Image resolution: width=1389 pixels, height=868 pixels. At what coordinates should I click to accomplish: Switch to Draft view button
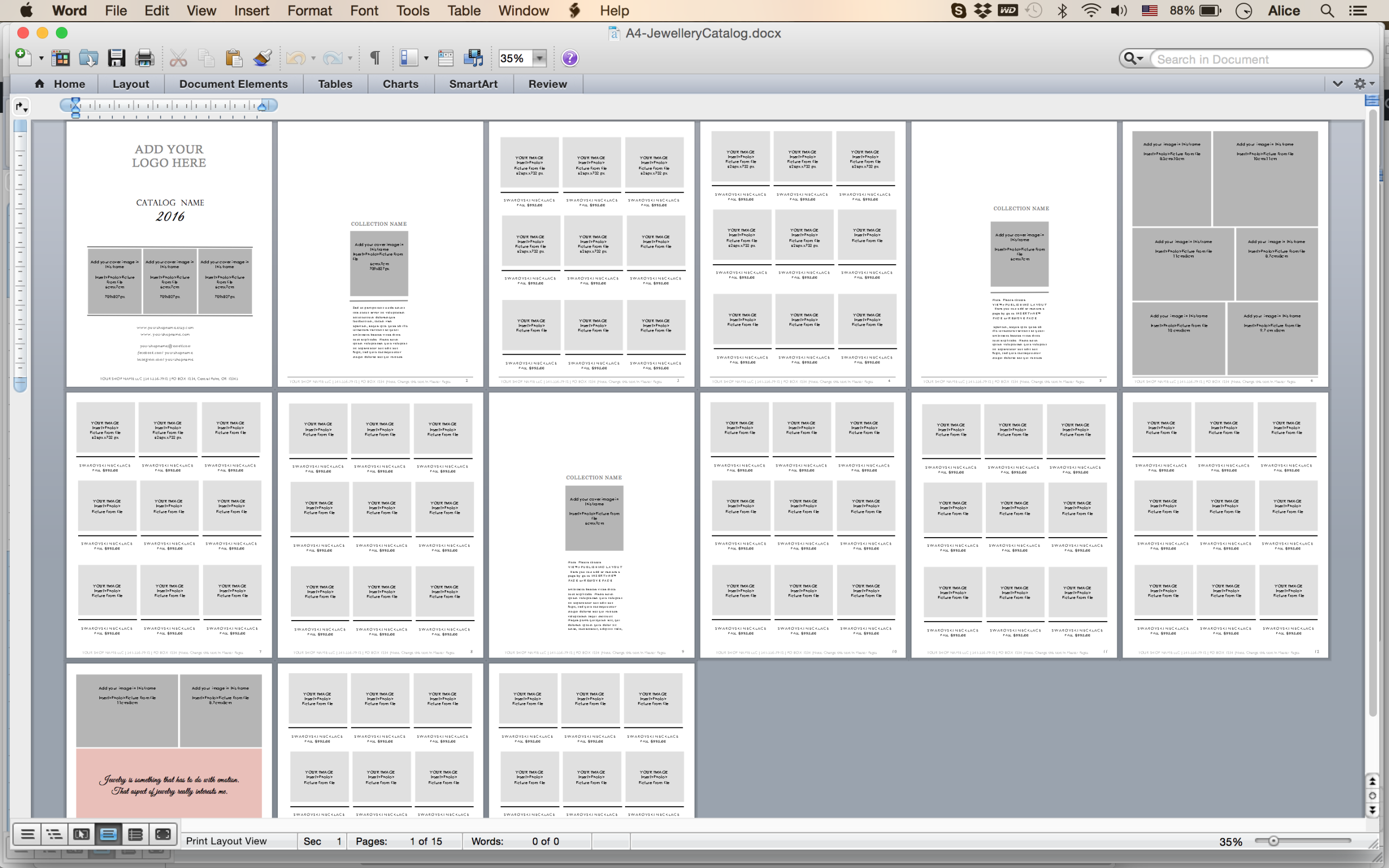(27, 834)
